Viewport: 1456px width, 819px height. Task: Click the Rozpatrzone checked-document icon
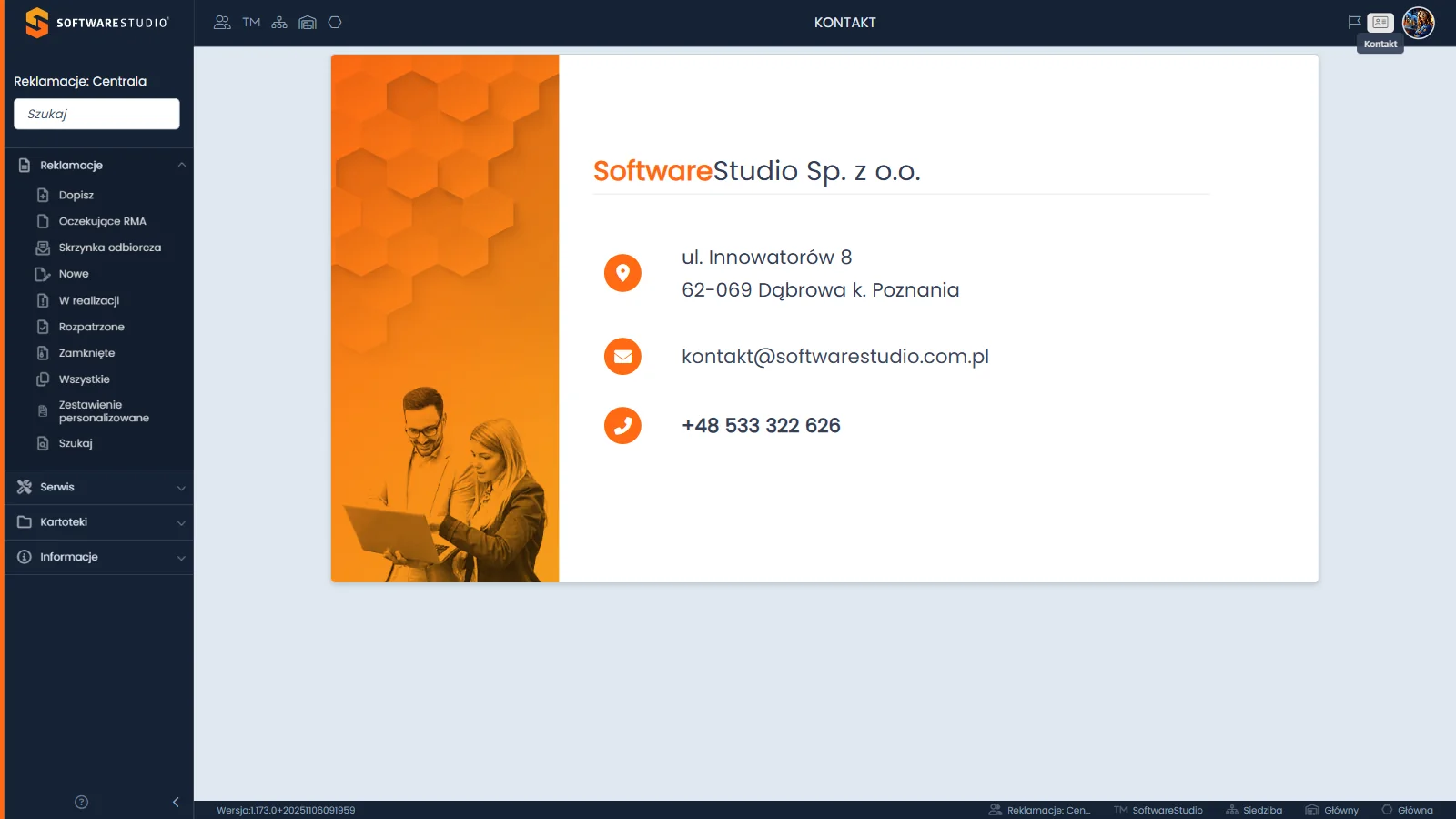pos(43,327)
